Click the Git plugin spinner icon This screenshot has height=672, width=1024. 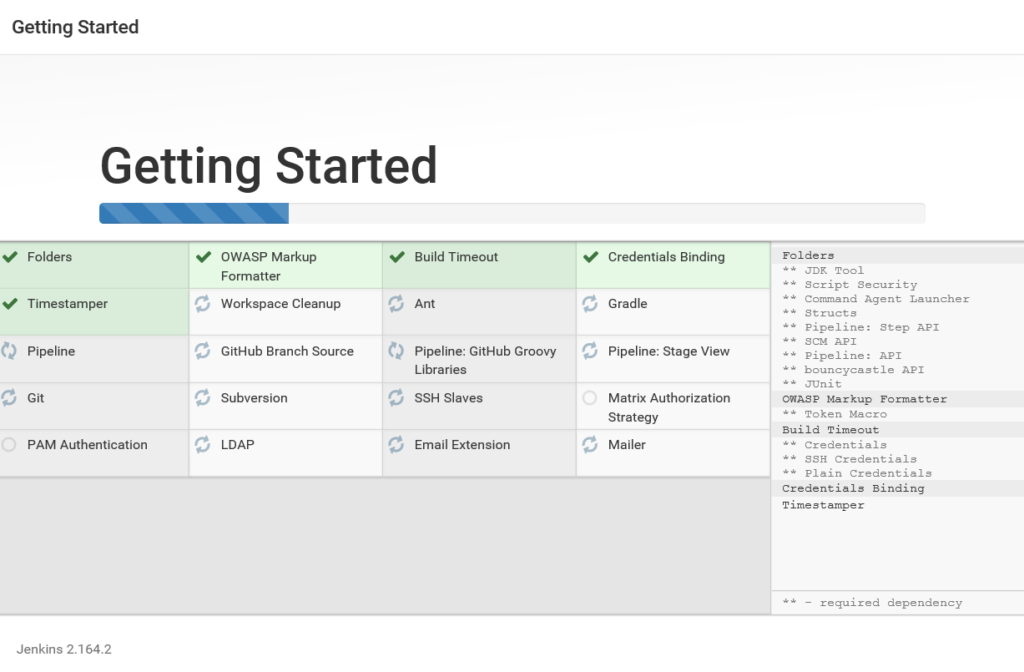8,398
